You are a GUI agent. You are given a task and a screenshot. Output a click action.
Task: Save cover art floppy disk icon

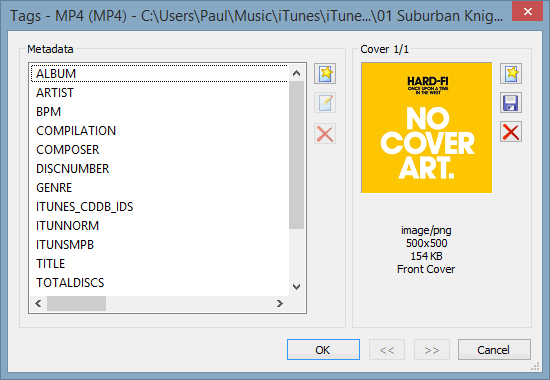(x=511, y=103)
